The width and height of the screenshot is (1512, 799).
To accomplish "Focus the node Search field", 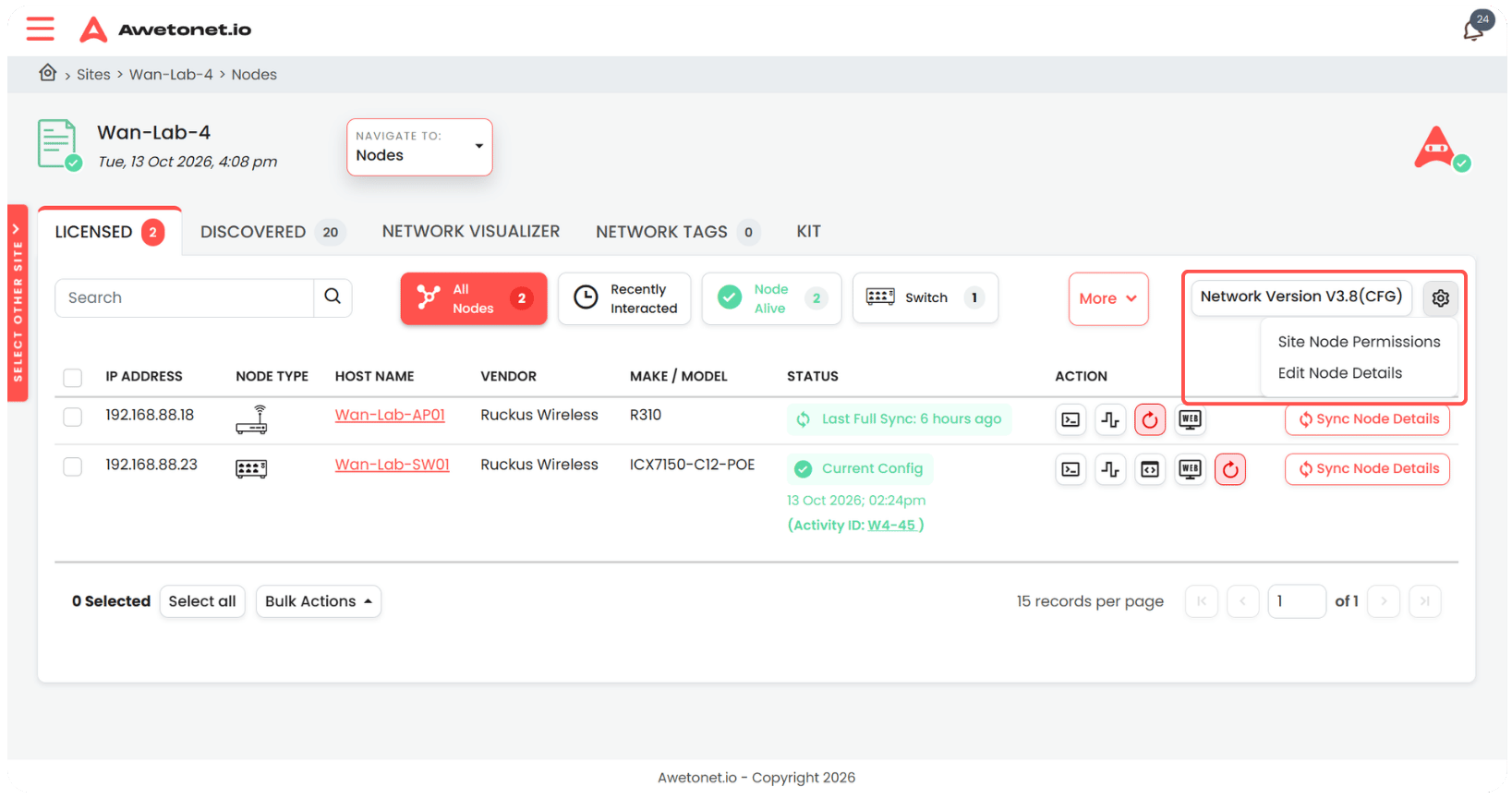I will click(185, 297).
